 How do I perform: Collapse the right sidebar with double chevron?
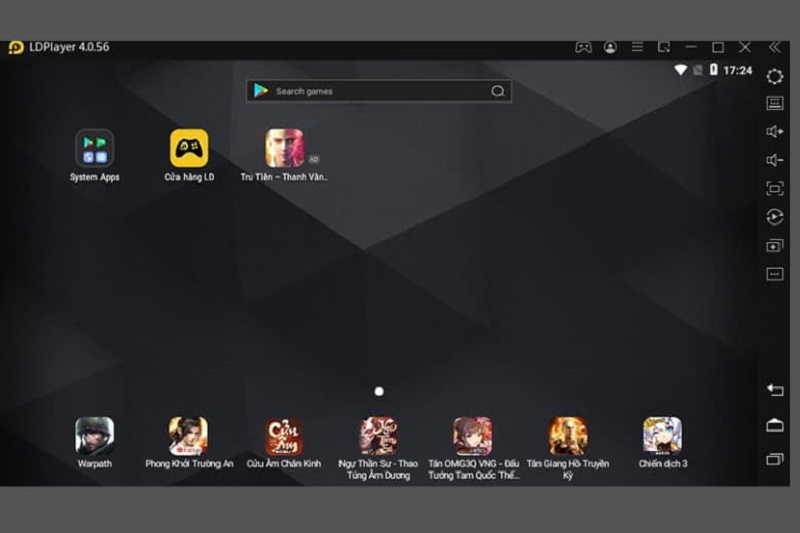[774, 47]
